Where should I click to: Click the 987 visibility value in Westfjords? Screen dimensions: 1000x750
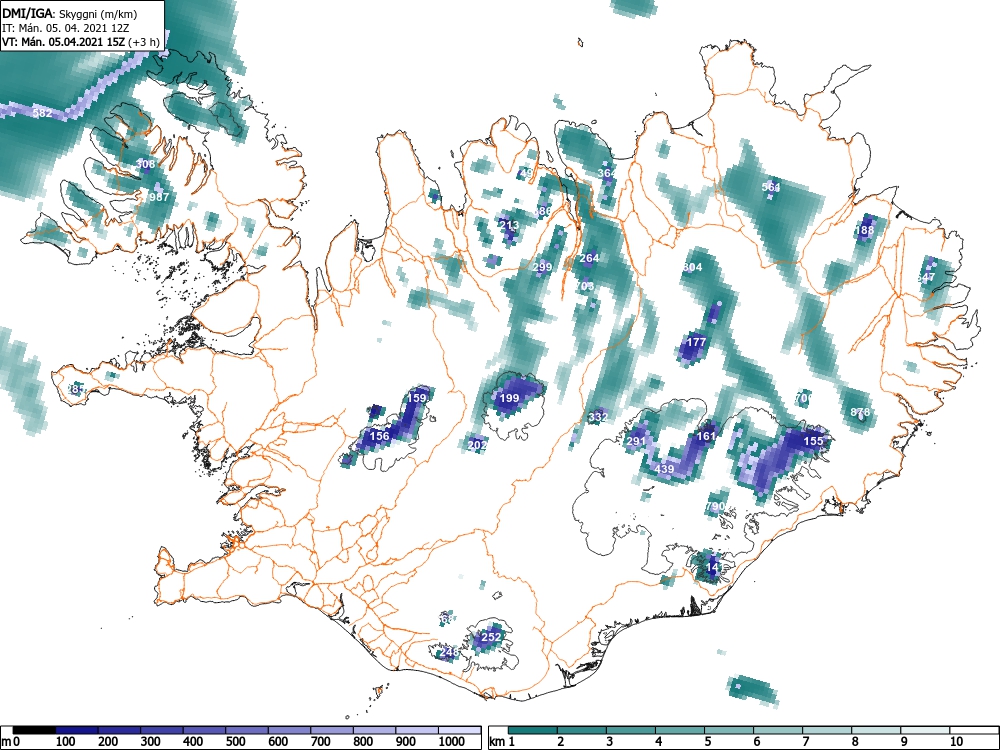159,197
